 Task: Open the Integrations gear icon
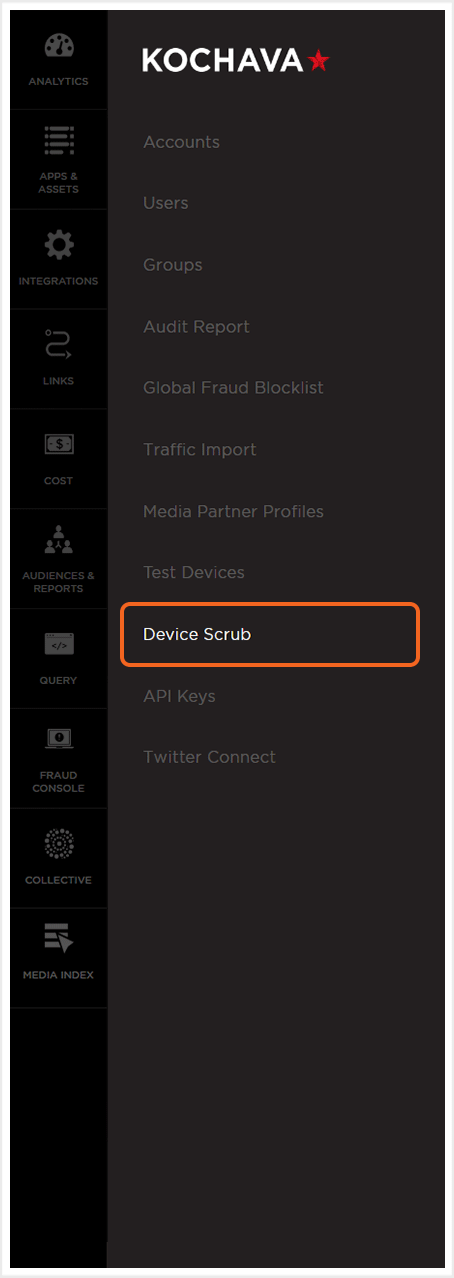(58, 245)
